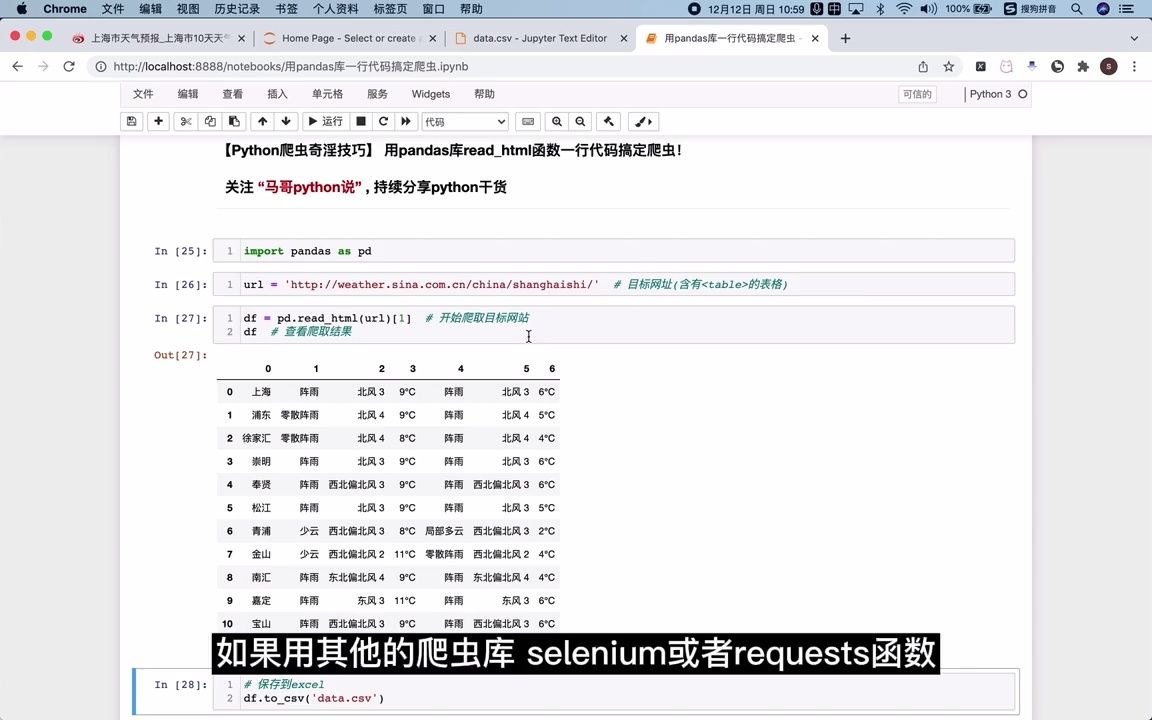This screenshot has width=1152, height=720.
Task: Toggle Bluetooth from the menu bar icon
Action: 880,9
